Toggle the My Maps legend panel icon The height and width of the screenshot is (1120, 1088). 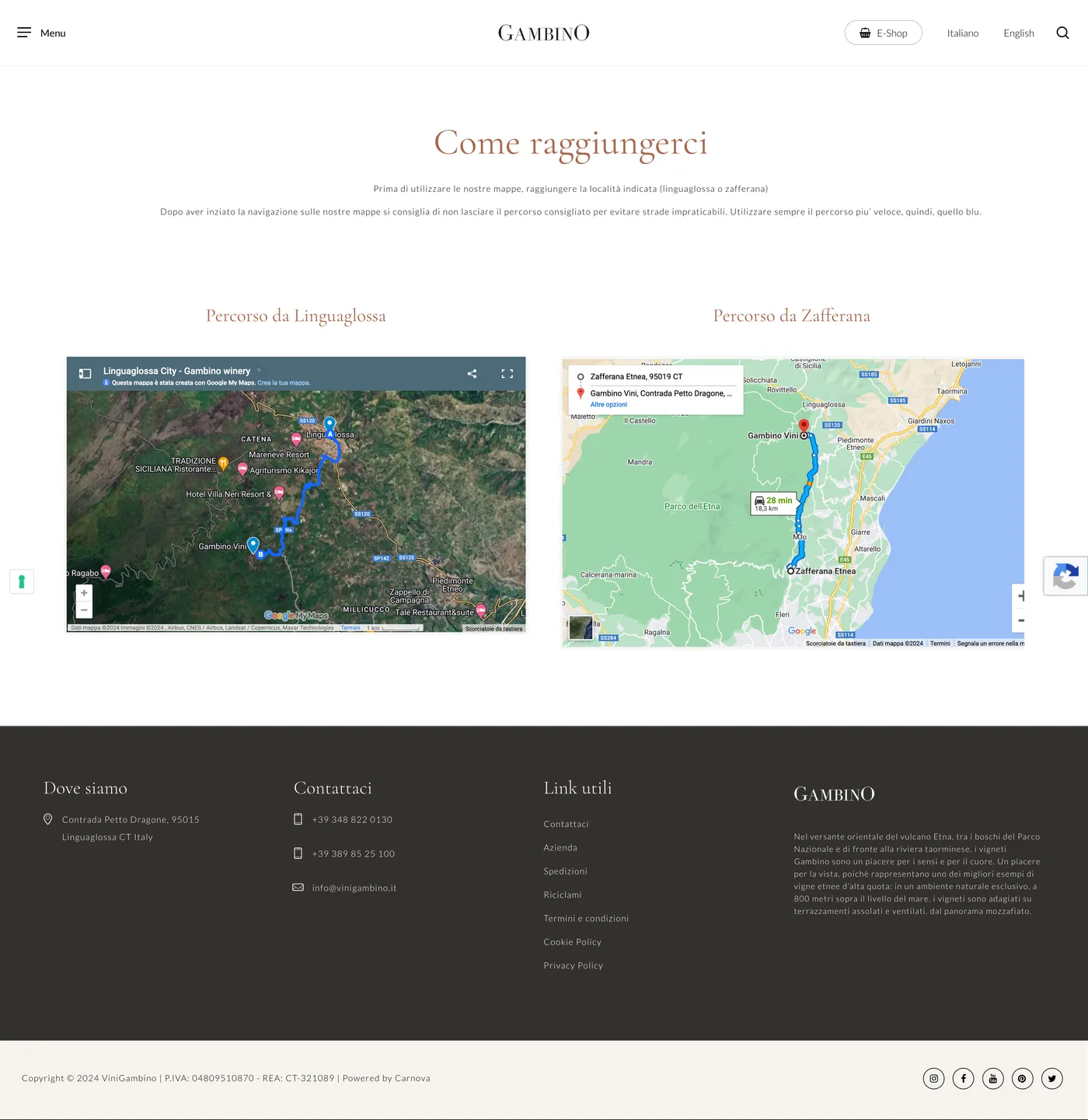pos(85,374)
